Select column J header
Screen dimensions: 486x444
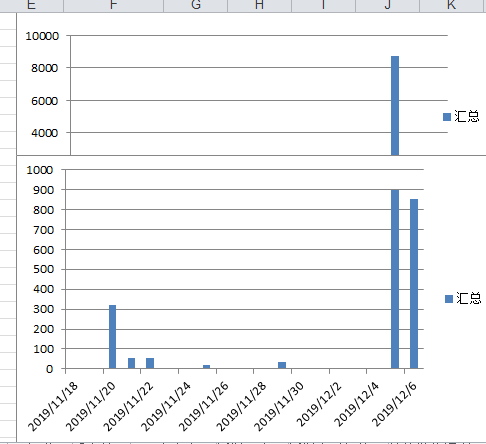click(387, 6)
